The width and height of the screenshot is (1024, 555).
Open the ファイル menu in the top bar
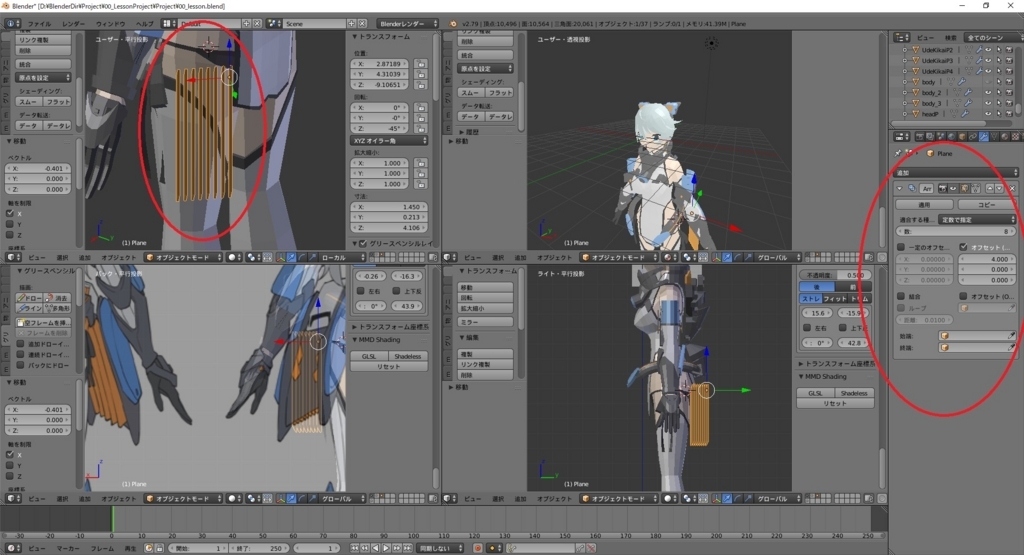click(39, 24)
